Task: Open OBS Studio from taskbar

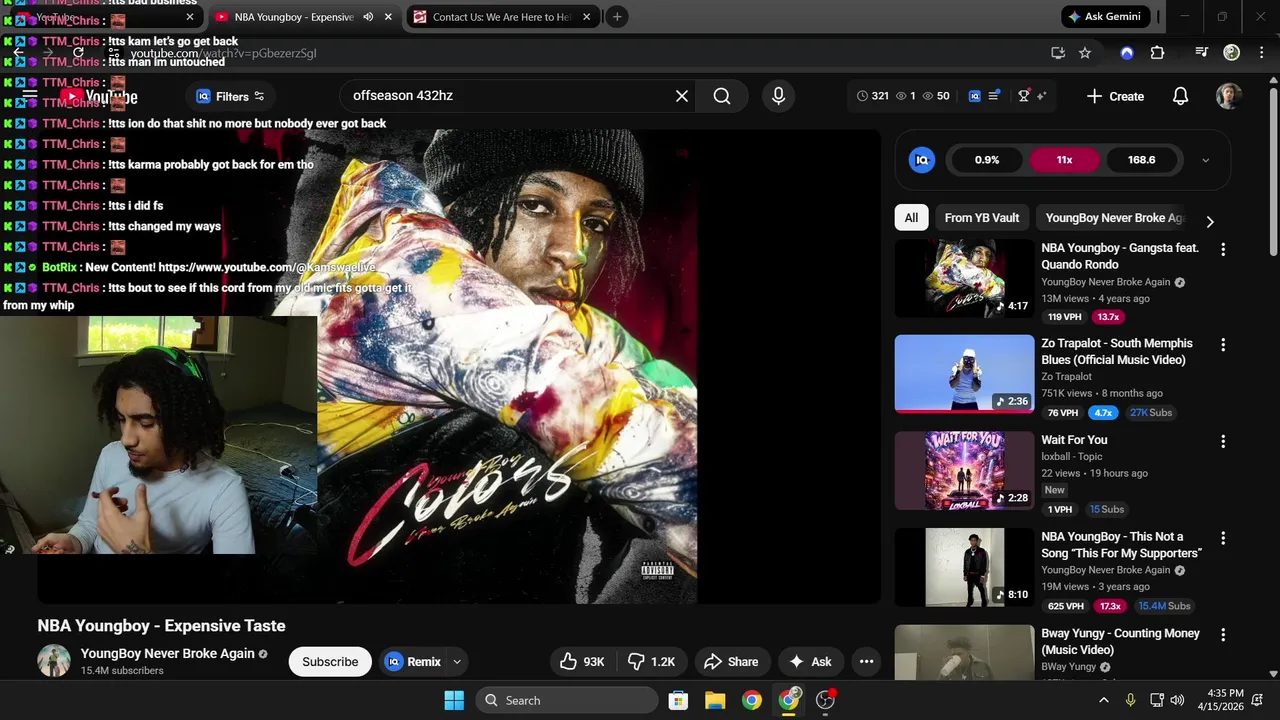Action: 825,700
